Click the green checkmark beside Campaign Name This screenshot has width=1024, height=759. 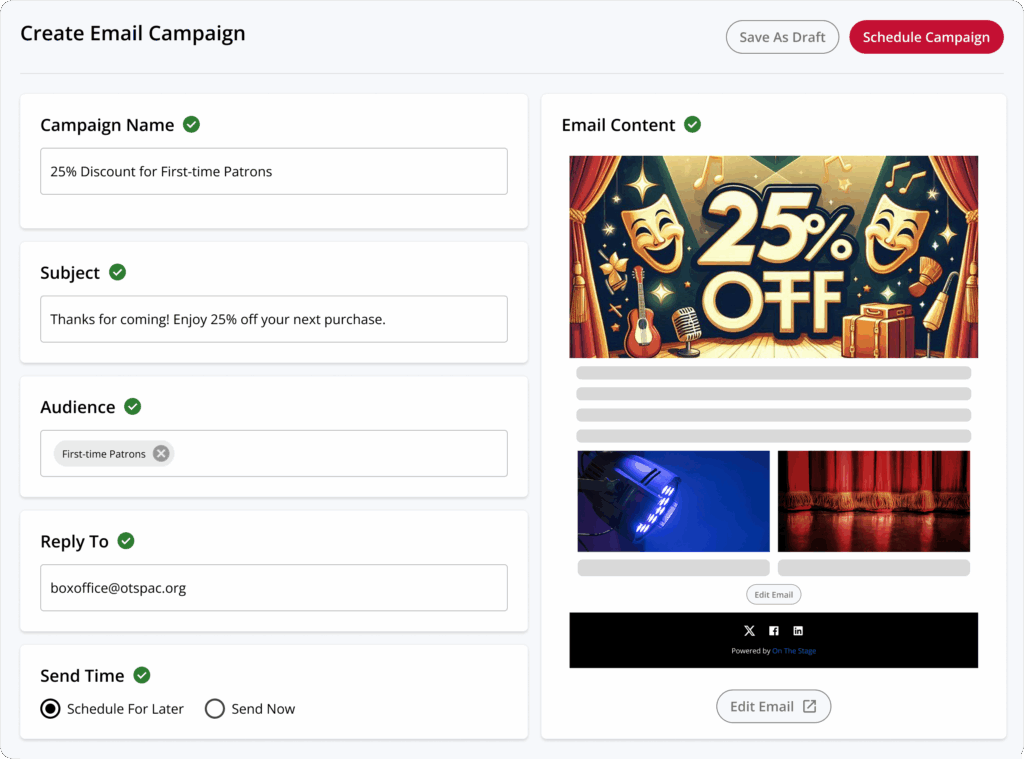[191, 124]
